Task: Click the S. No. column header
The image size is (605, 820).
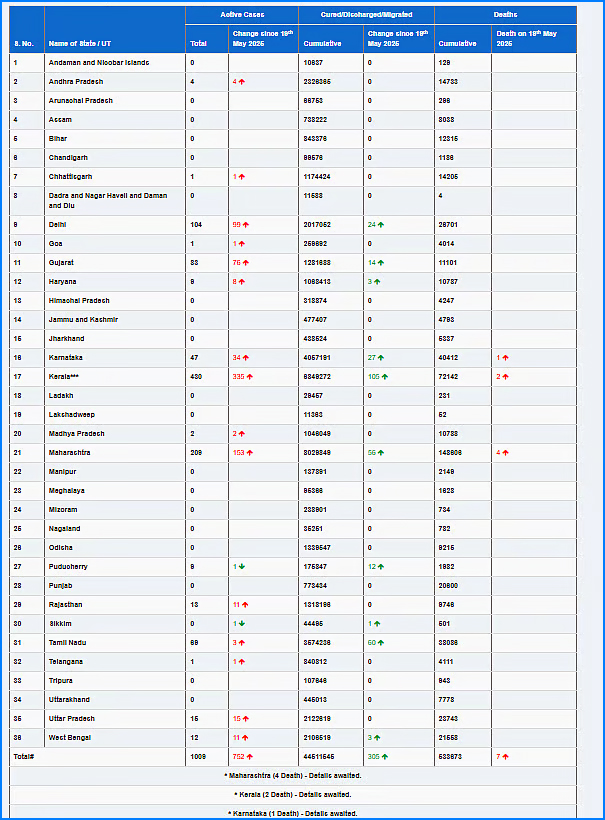Action: tap(24, 44)
